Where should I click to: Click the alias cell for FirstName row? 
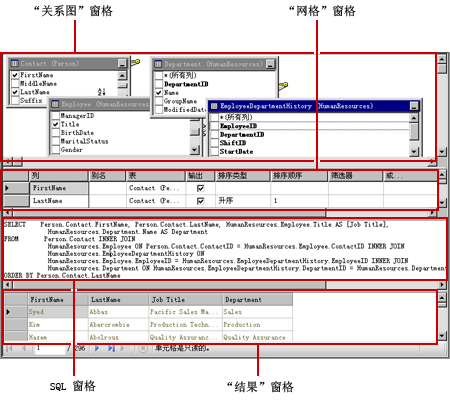(x=107, y=188)
